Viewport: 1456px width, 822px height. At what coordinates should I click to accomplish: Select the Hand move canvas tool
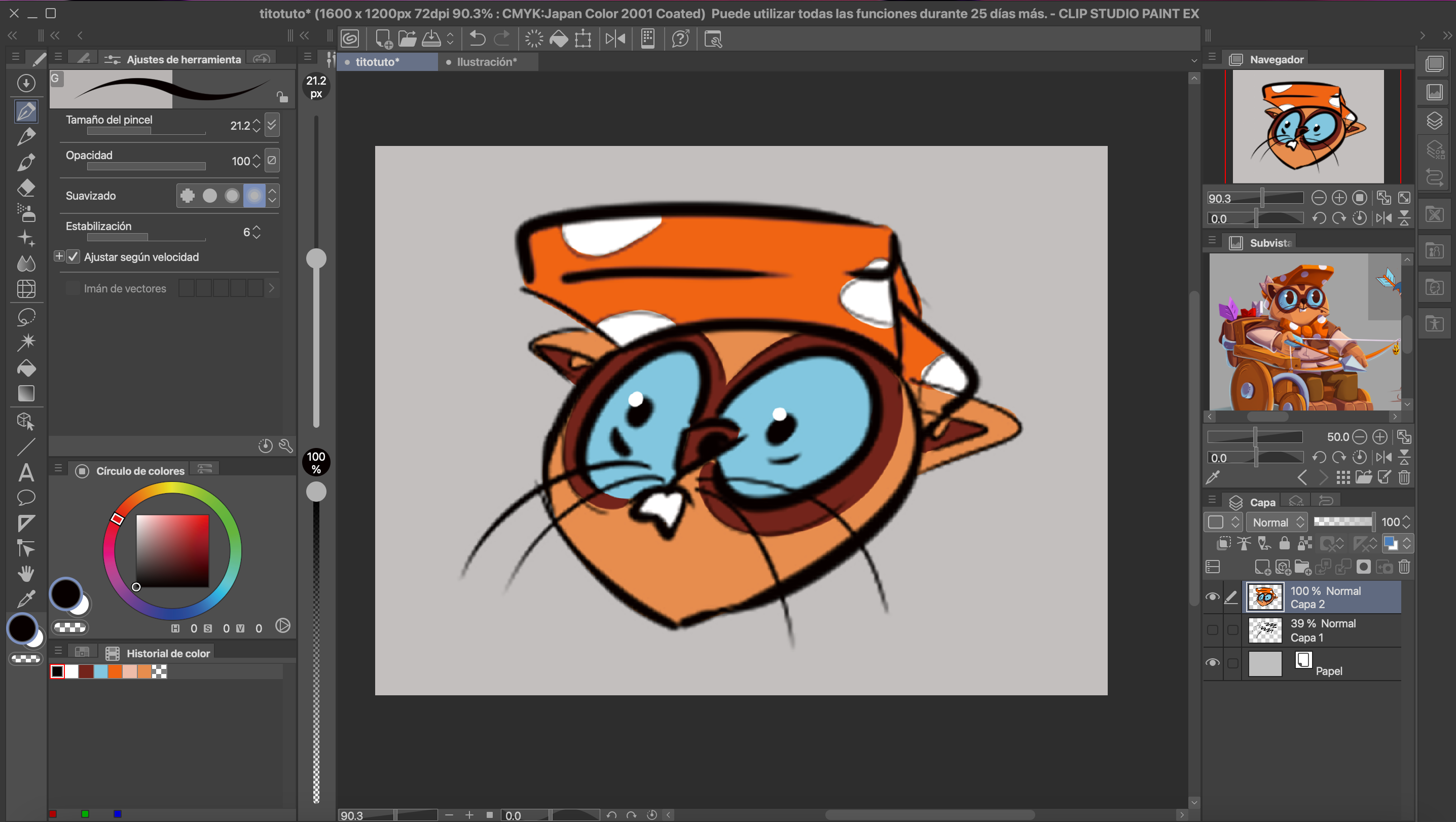point(26,573)
